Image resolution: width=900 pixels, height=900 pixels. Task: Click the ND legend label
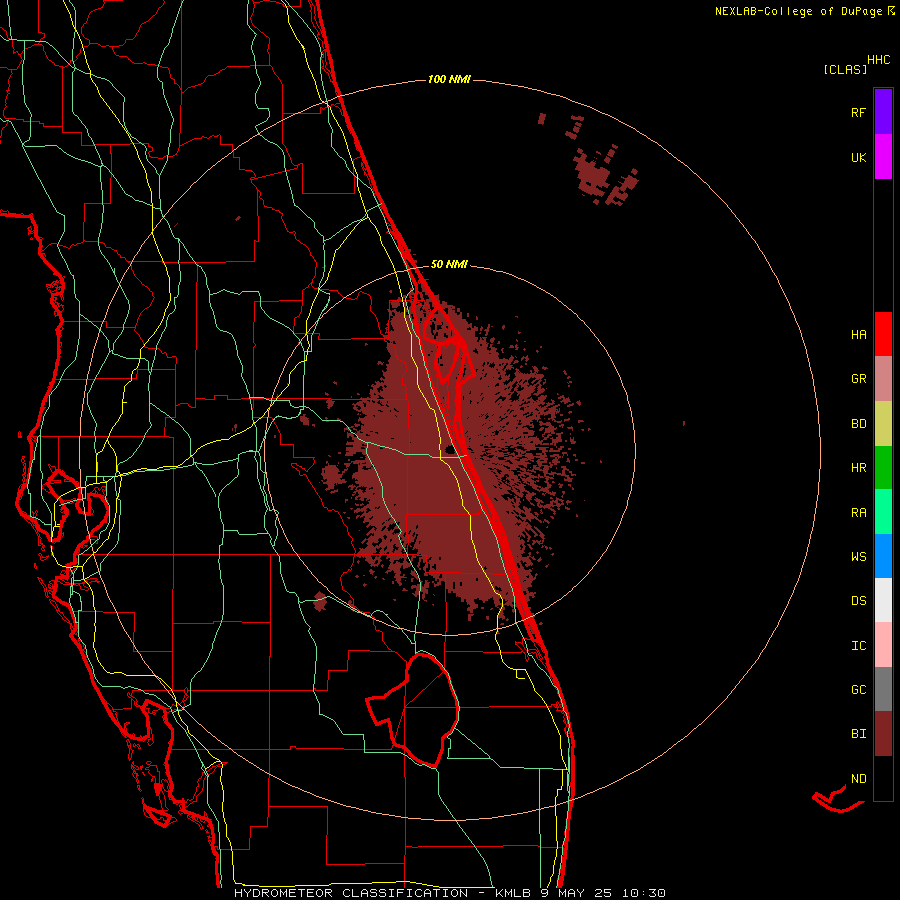click(x=858, y=779)
